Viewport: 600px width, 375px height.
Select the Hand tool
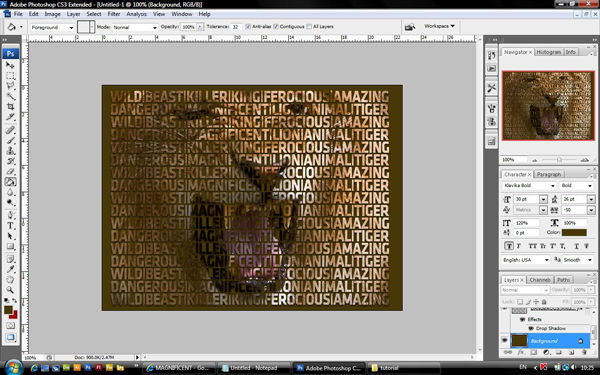(x=10, y=280)
